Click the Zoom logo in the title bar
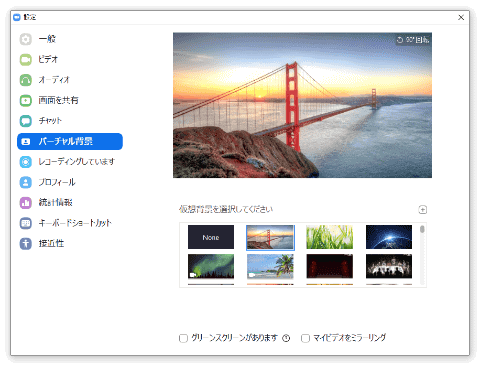The image size is (480, 366). [x=17, y=17]
